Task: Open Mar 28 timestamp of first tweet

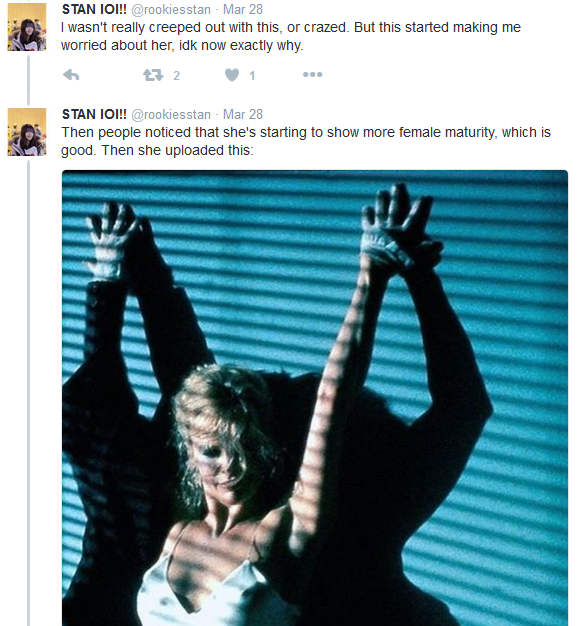Action: pyautogui.click(x=243, y=9)
